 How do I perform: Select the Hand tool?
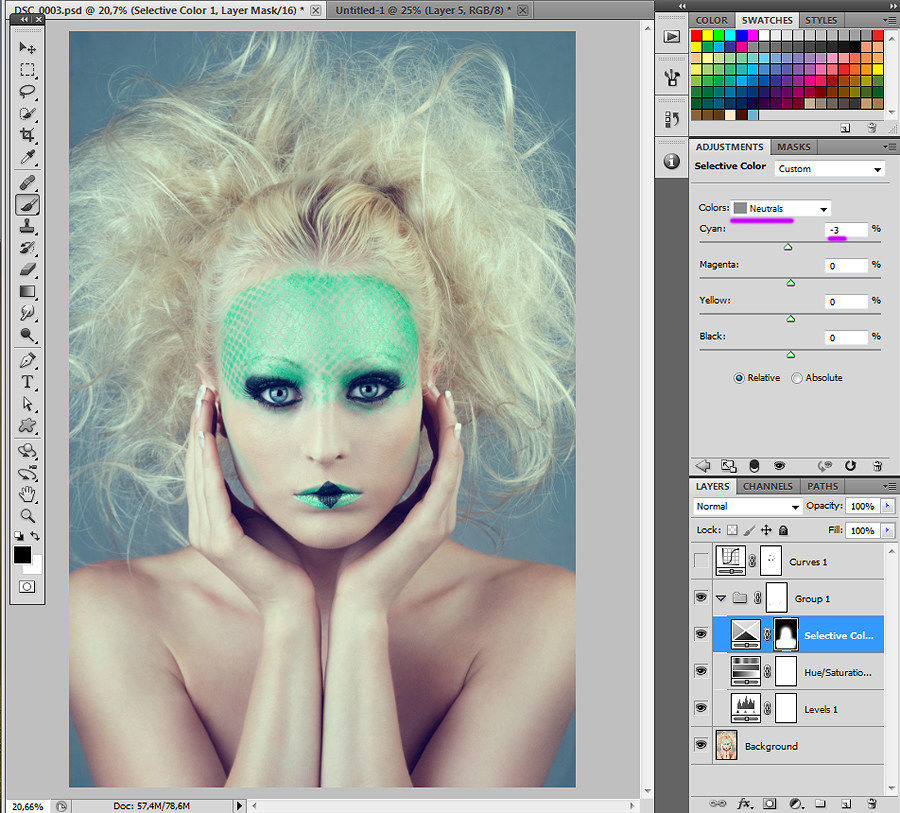[27, 494]
